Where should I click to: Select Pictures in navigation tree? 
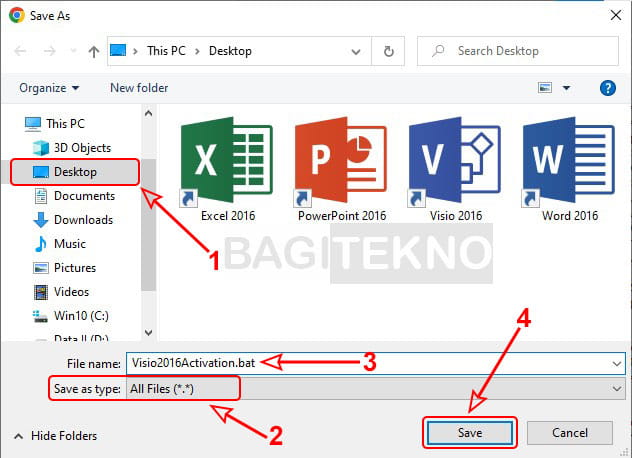click(64, 268)
